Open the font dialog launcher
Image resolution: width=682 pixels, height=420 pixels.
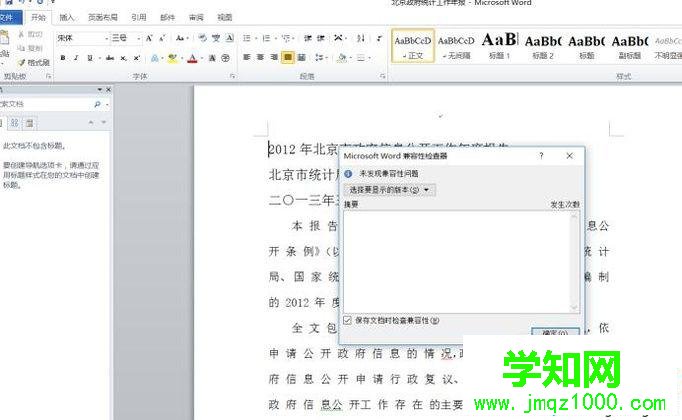pyautogui.click(x=233, y=77)
